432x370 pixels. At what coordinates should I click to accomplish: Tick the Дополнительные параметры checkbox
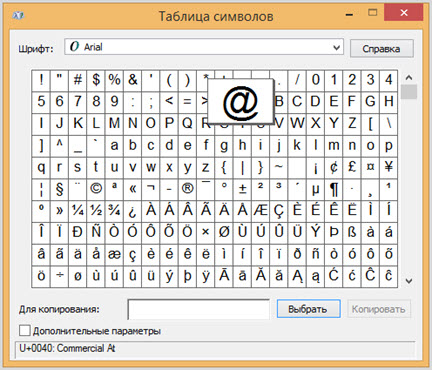(x=24, y=331)
